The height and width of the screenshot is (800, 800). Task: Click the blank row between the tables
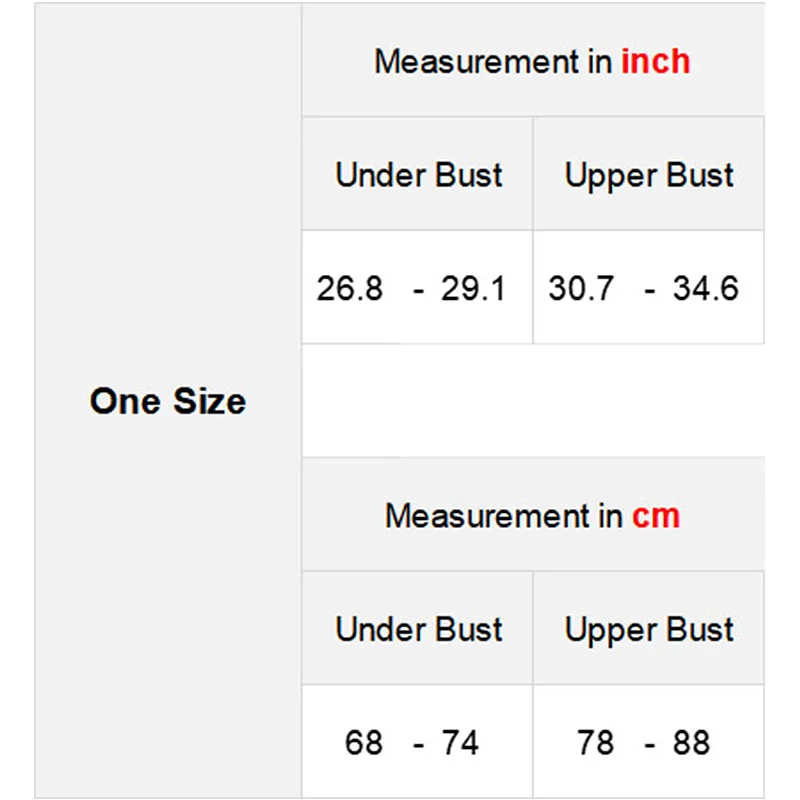point(533,401)
